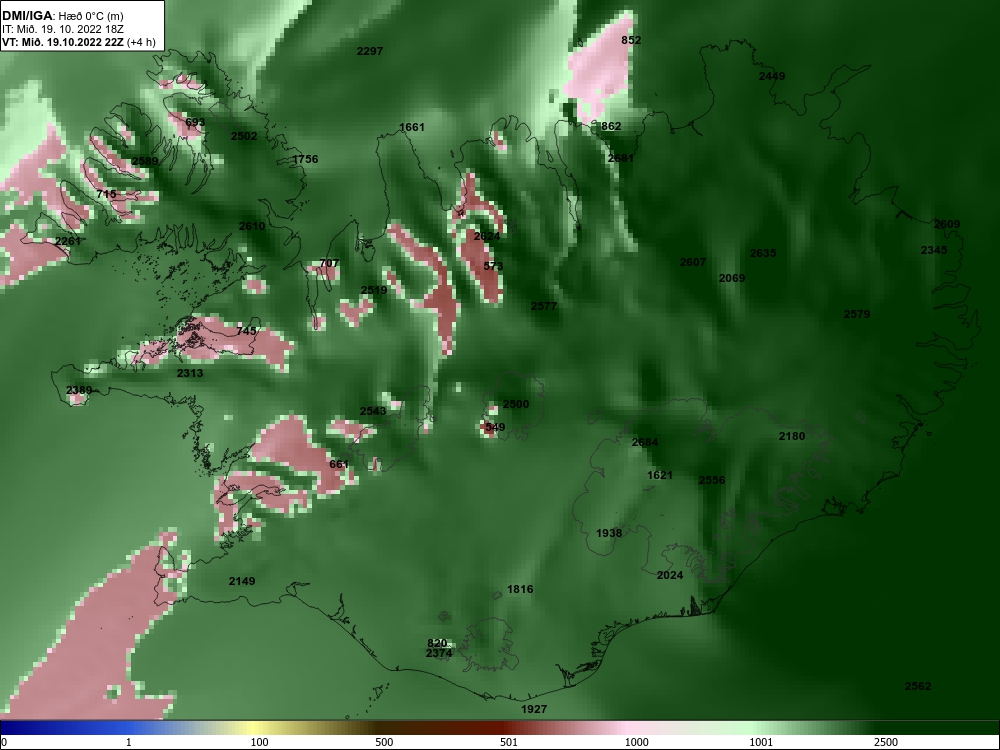
Task: Click the initial time line 'IT: Mið. 19. 10. 2022 18Z'
Action: coord(62,29)
